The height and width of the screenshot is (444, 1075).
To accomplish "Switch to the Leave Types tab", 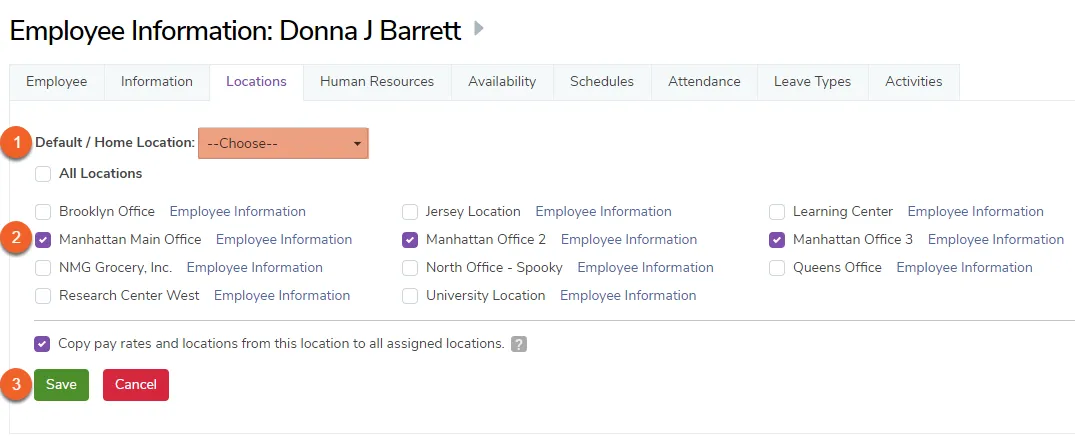I will coord(812,82).
